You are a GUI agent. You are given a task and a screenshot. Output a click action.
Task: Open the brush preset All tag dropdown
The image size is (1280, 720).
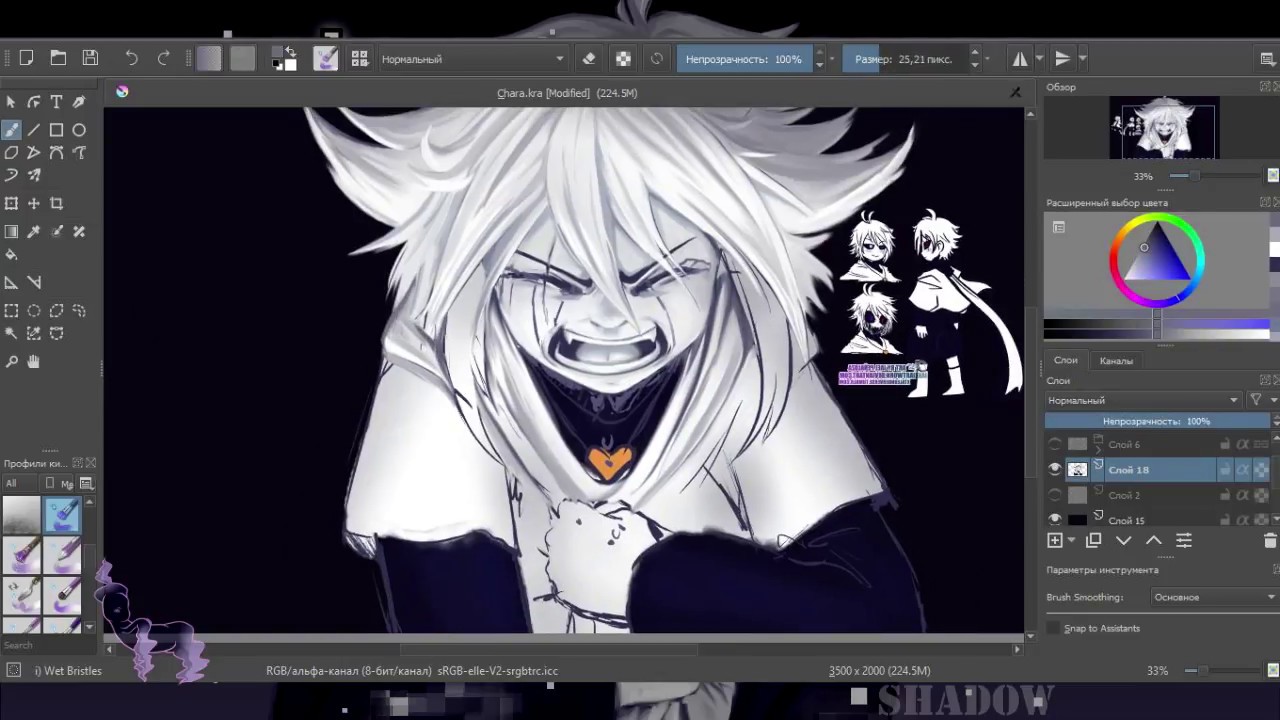[x=20, y=484]
